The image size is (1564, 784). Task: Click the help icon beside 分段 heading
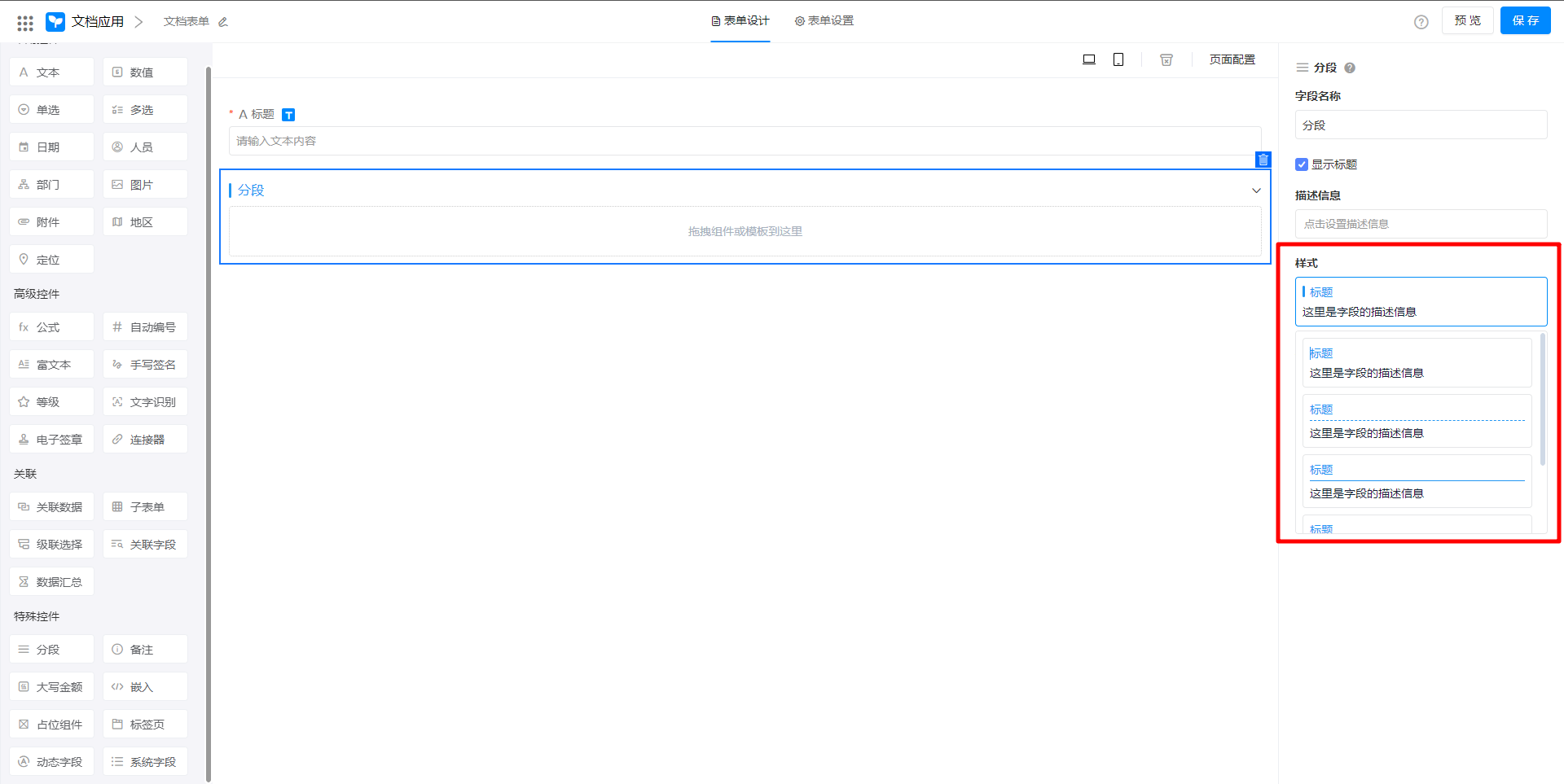(x=1350, y=68)
